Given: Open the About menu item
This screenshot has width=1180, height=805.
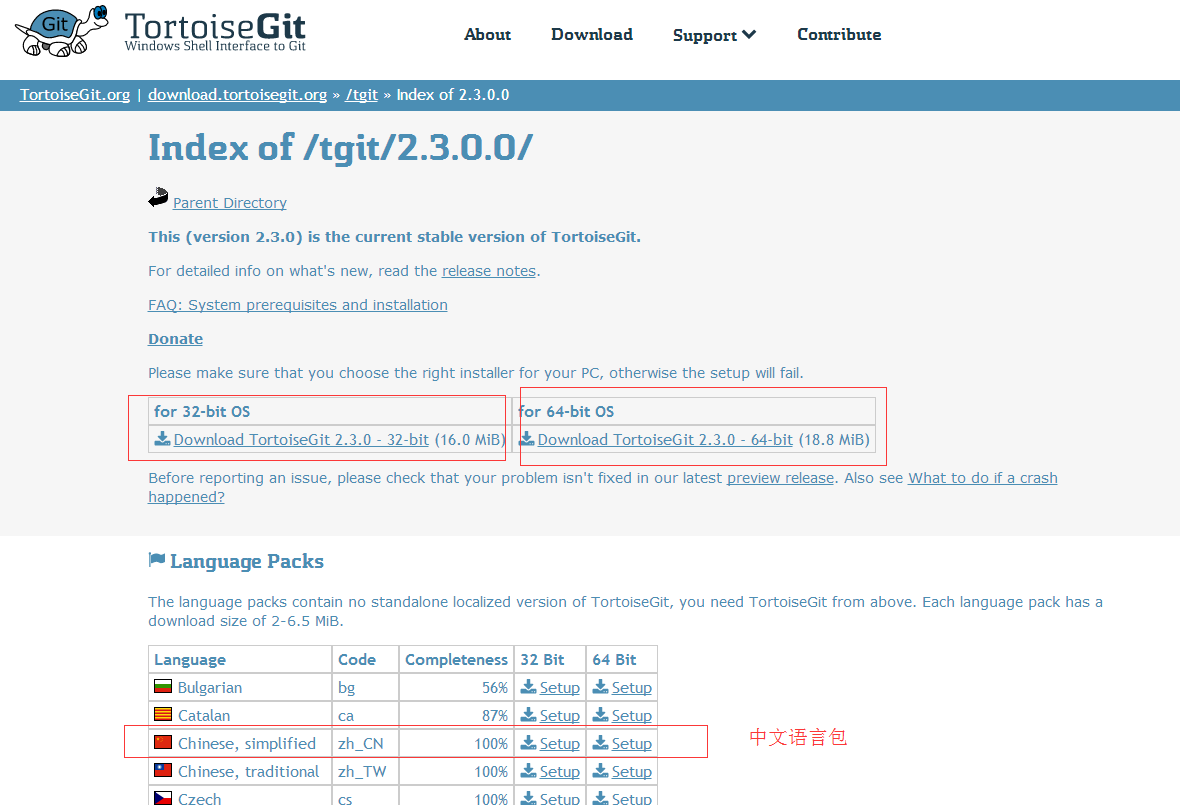Looking at the screenshot, I should (487, 34).
